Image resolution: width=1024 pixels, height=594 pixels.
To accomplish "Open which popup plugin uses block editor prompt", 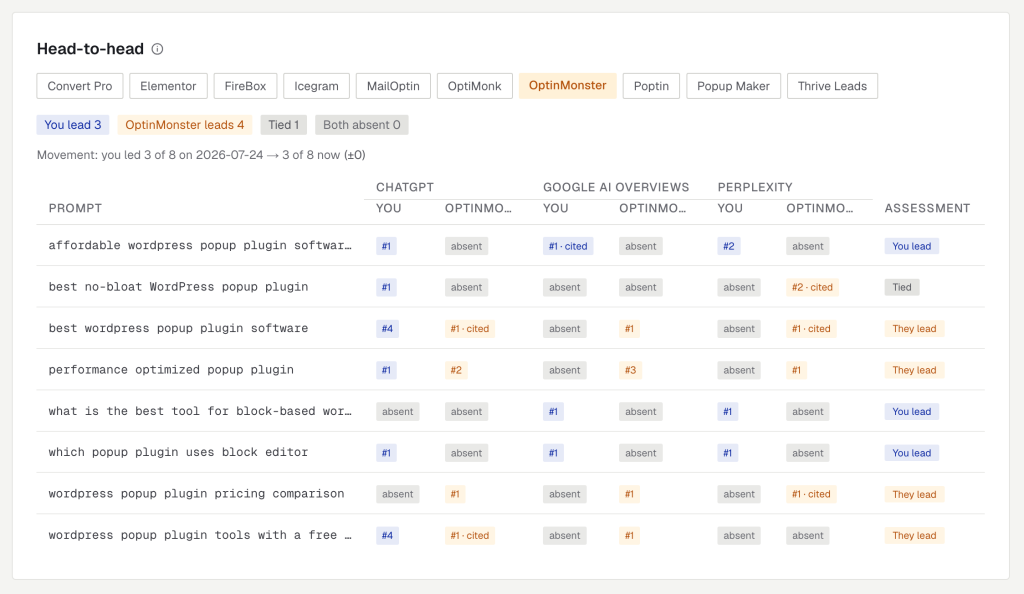I will (x=178, y=452).
